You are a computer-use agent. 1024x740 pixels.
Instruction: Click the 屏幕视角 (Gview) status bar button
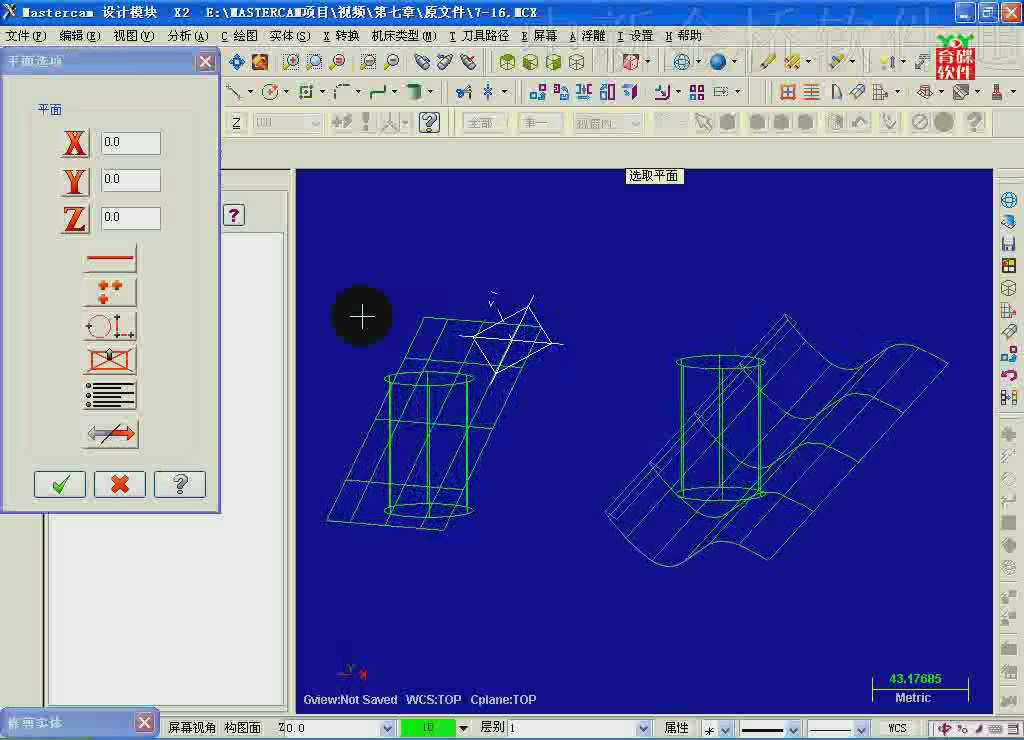pyautogui.click(x=191, y=728)
